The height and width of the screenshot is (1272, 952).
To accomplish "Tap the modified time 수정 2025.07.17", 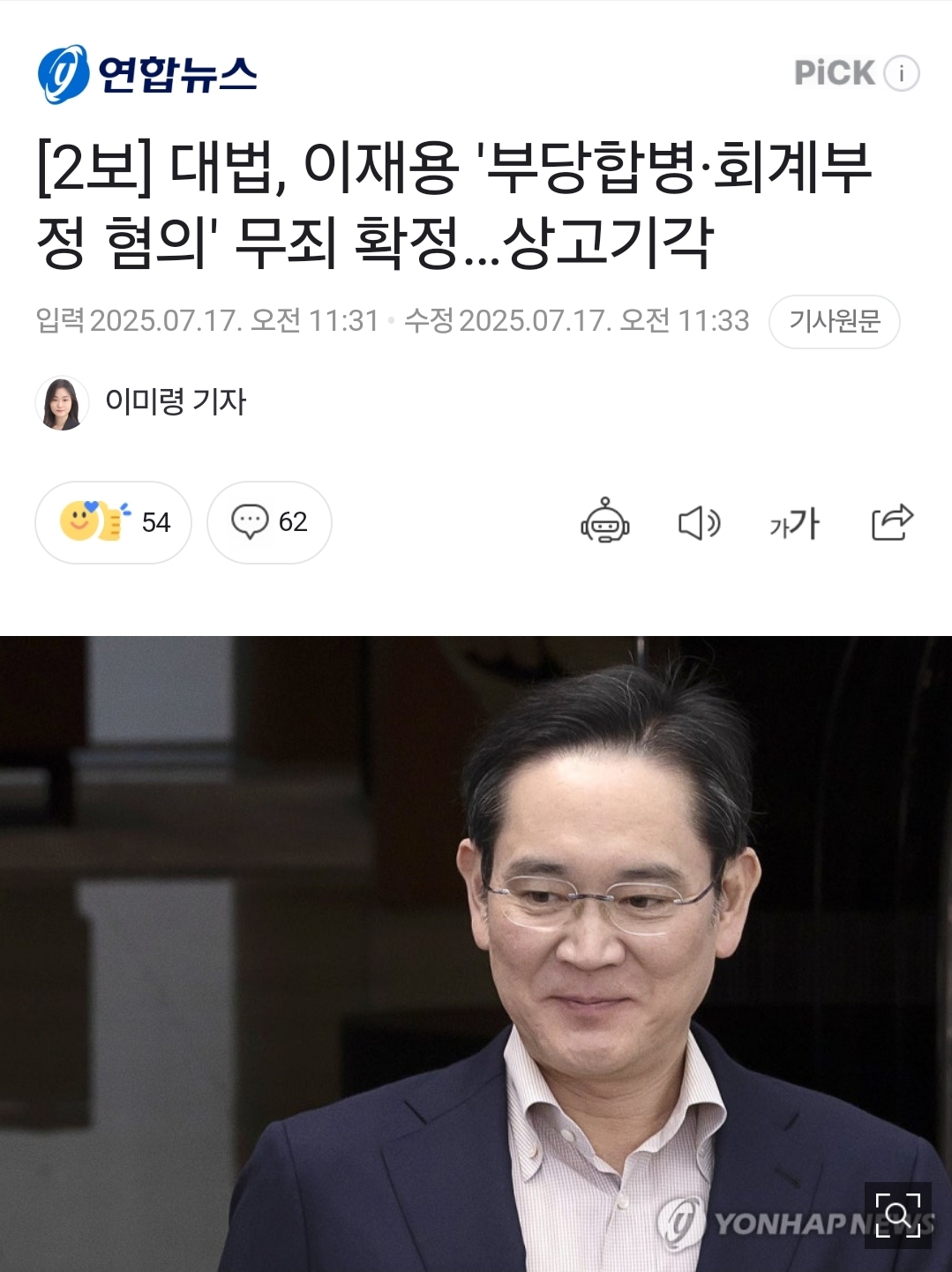I will pyautogui.click(x=577, y=321).
